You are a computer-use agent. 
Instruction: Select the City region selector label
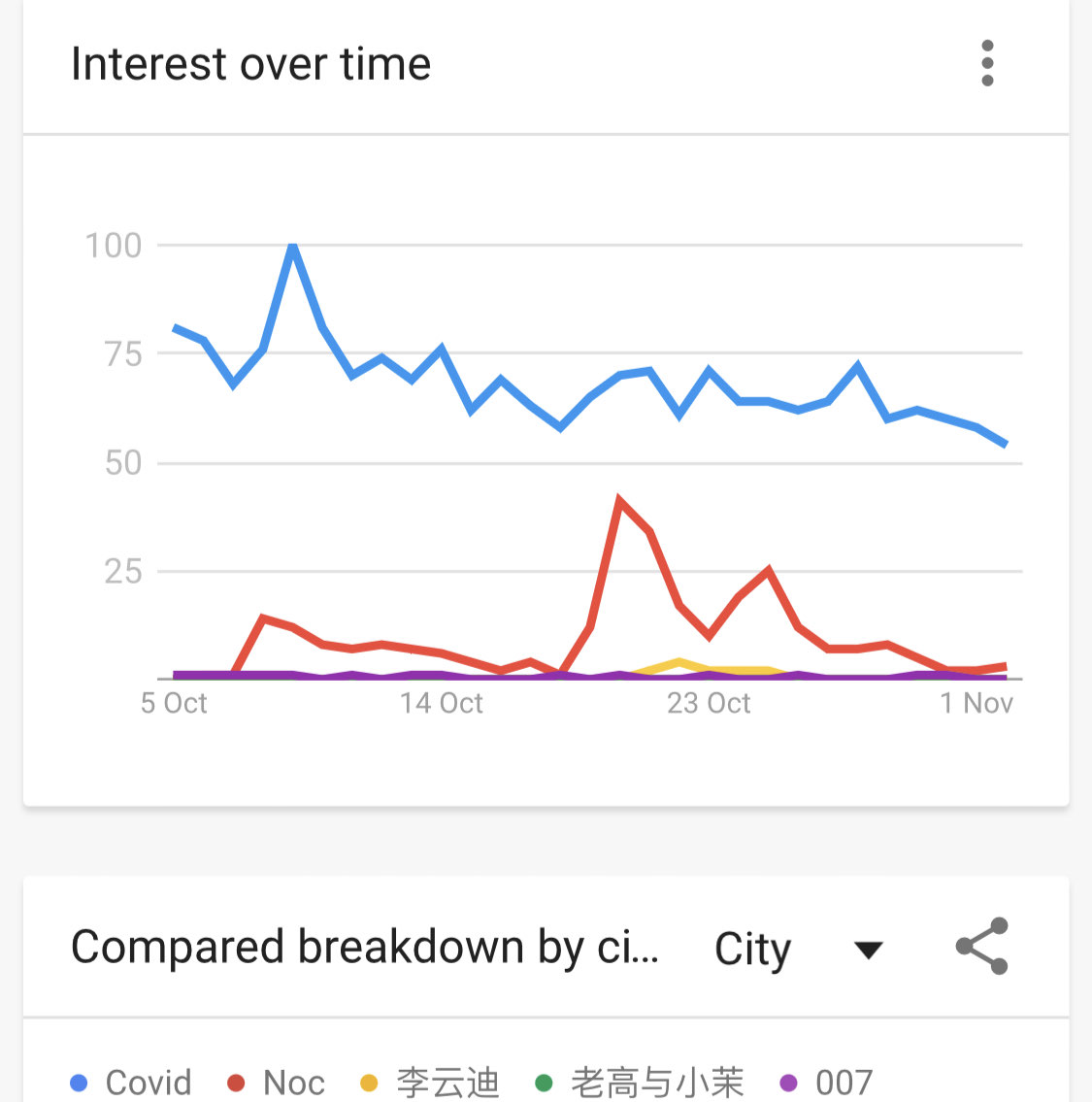[752, 948]
